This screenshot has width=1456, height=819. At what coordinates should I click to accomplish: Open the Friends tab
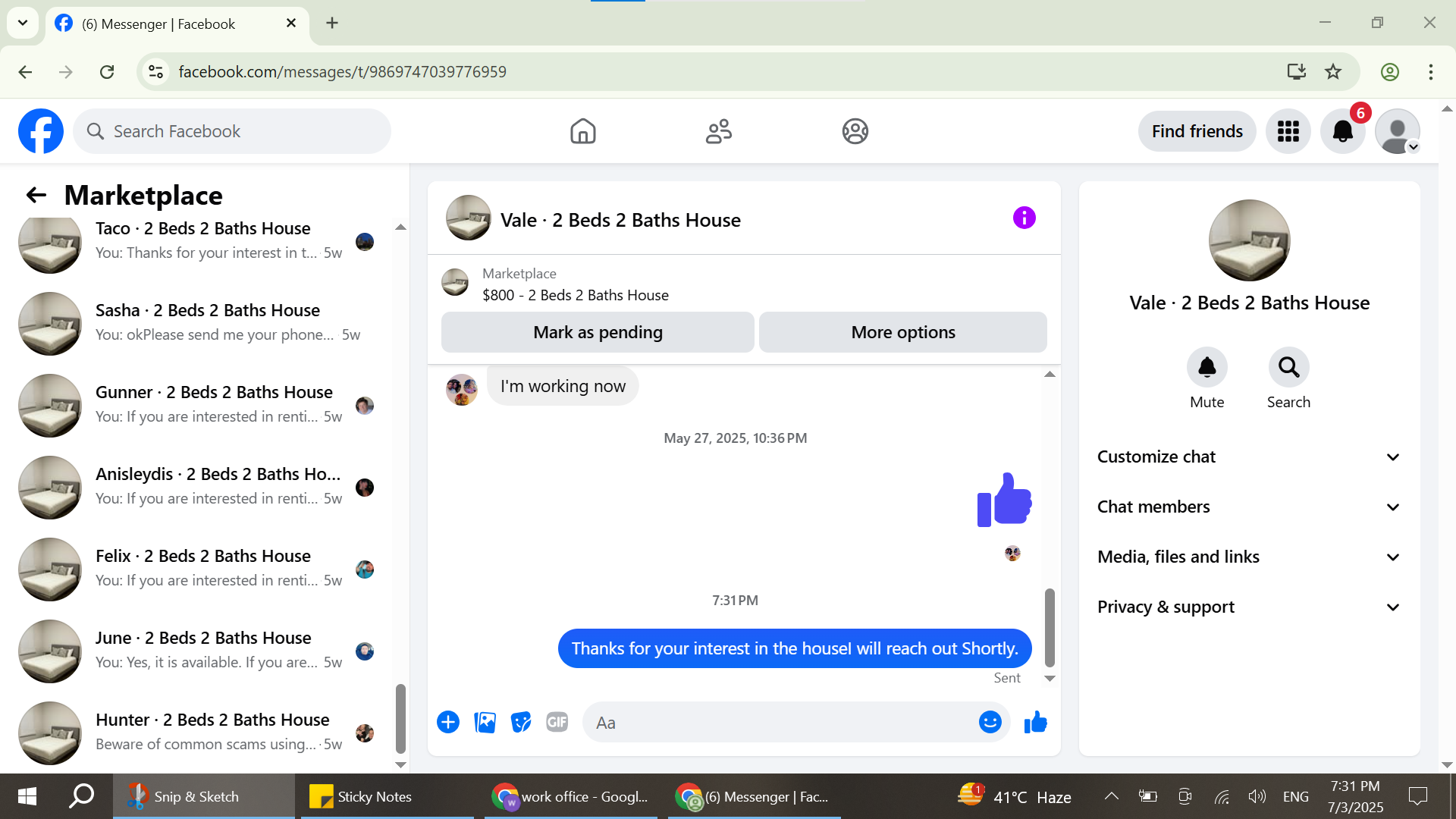point(718,131)
